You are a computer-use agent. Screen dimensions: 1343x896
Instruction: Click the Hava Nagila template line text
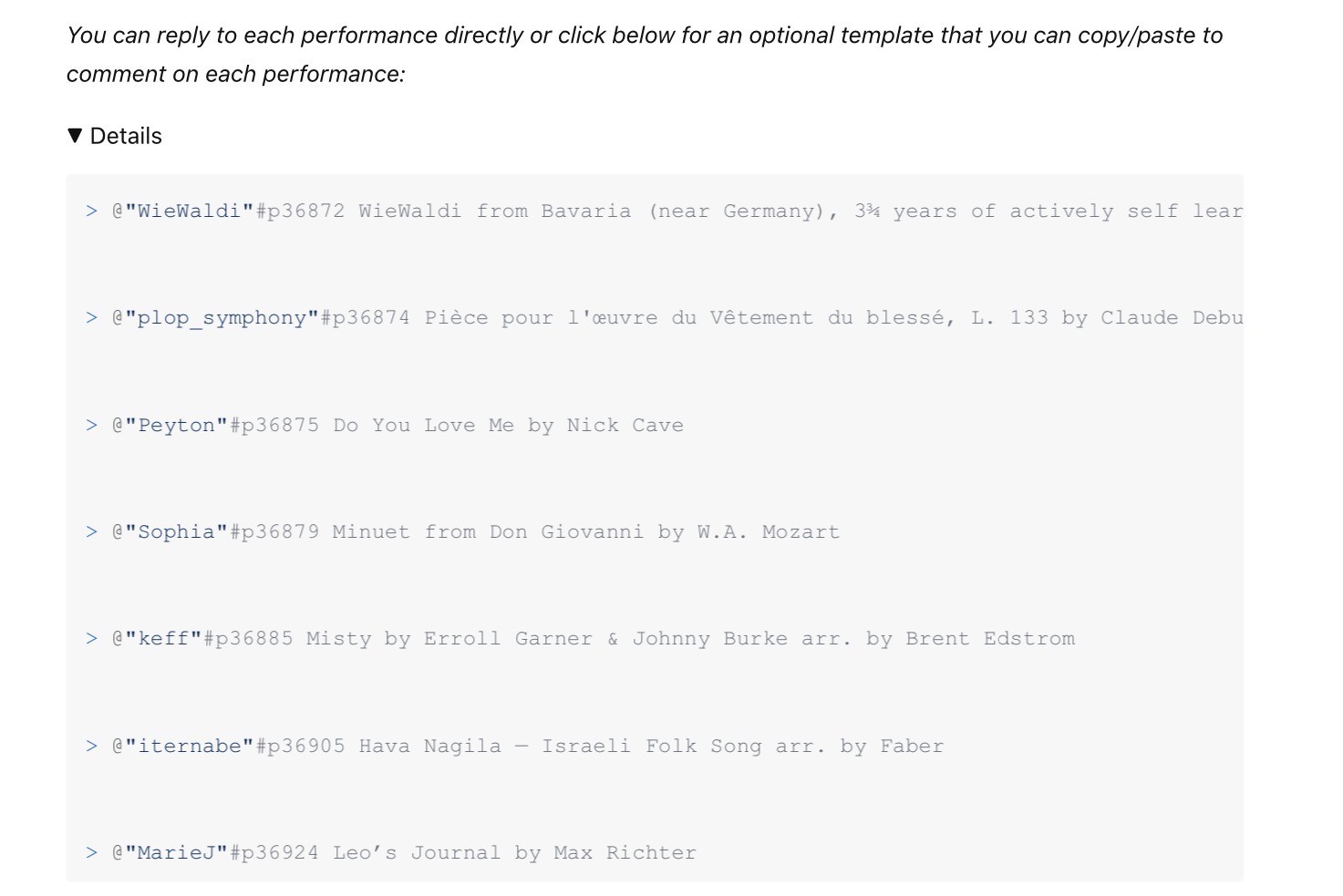coord(651,747)
